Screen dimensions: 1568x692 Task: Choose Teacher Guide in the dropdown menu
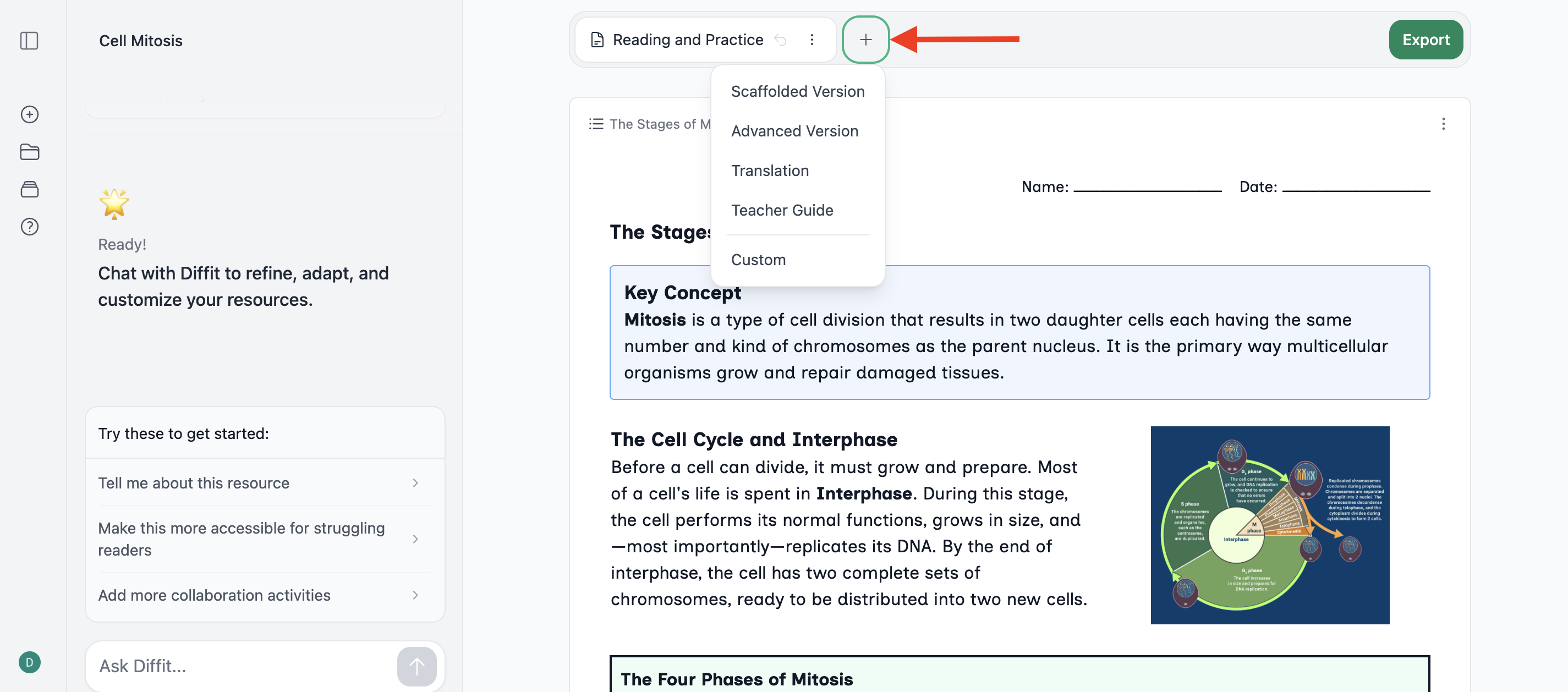coord(797,210)
